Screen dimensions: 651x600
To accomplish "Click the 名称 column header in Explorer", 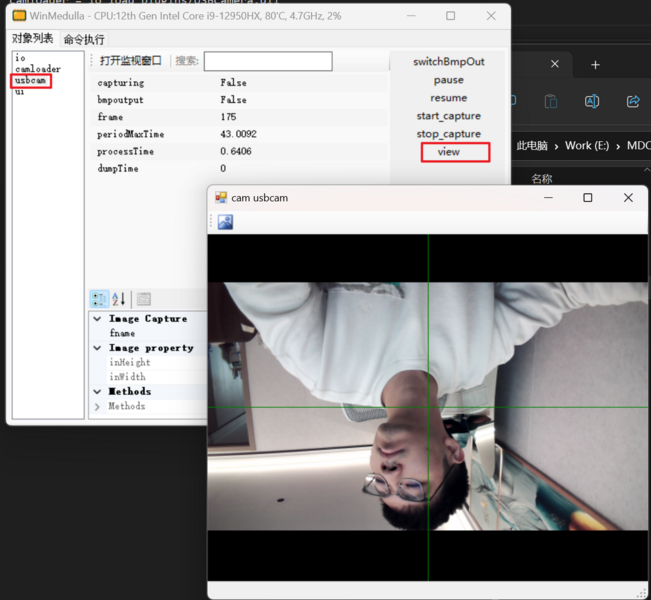I will [541, 179].
